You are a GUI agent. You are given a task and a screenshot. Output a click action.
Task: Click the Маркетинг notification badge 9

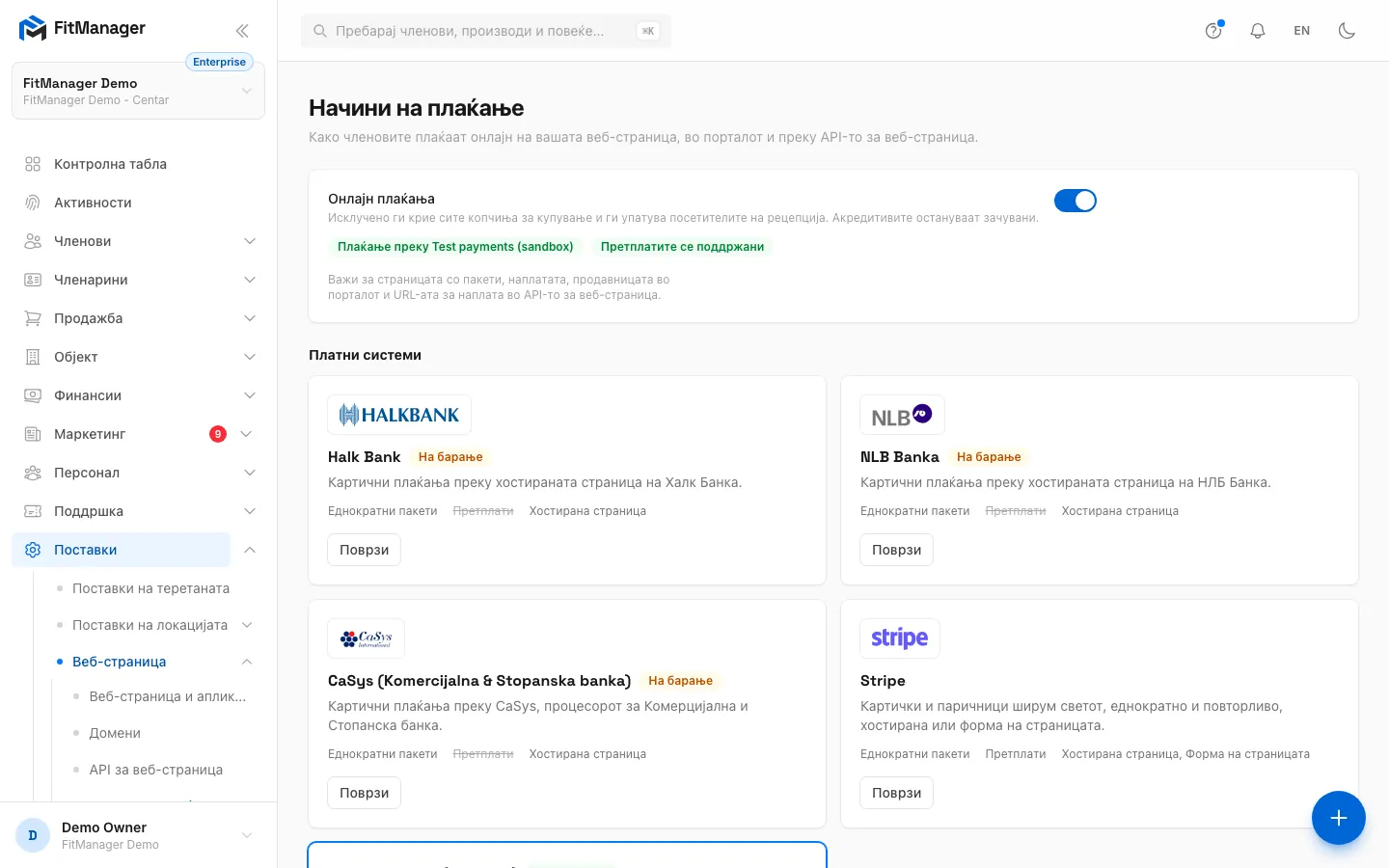tap(218, 434)
